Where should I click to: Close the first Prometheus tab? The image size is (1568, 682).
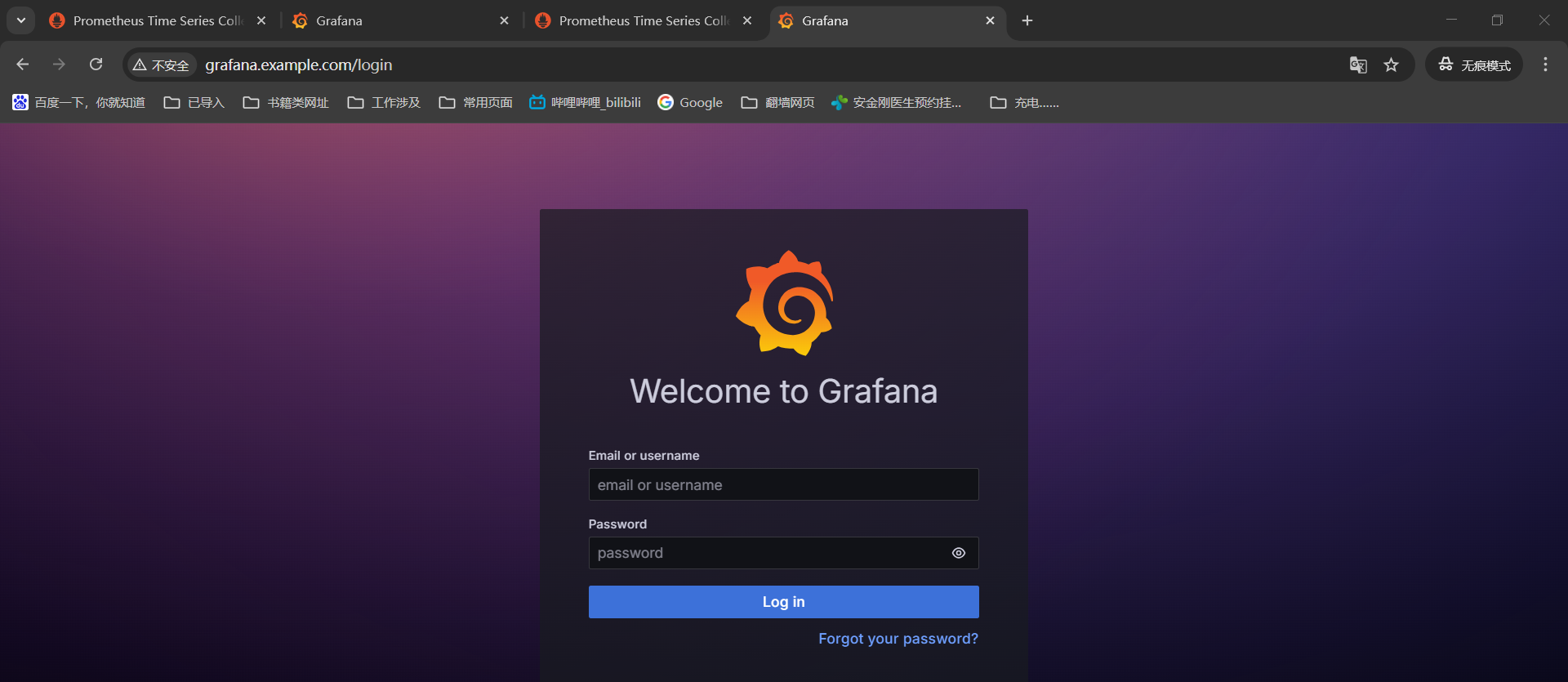261,20
